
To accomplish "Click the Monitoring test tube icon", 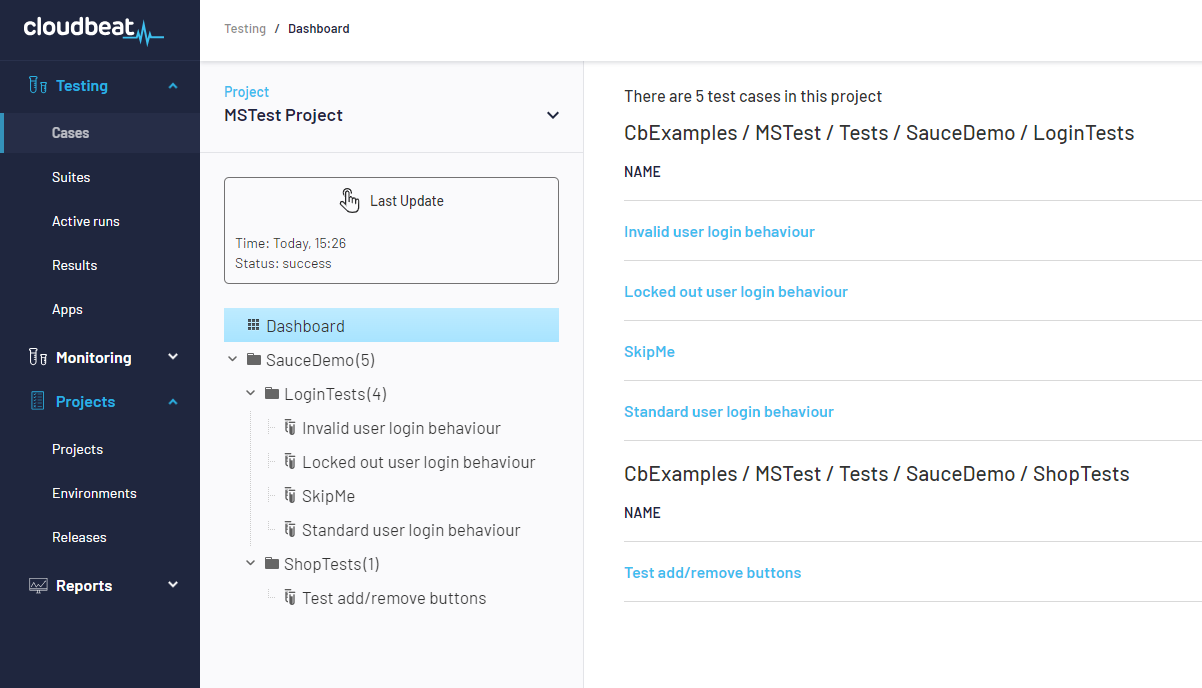I will (38, 358).
